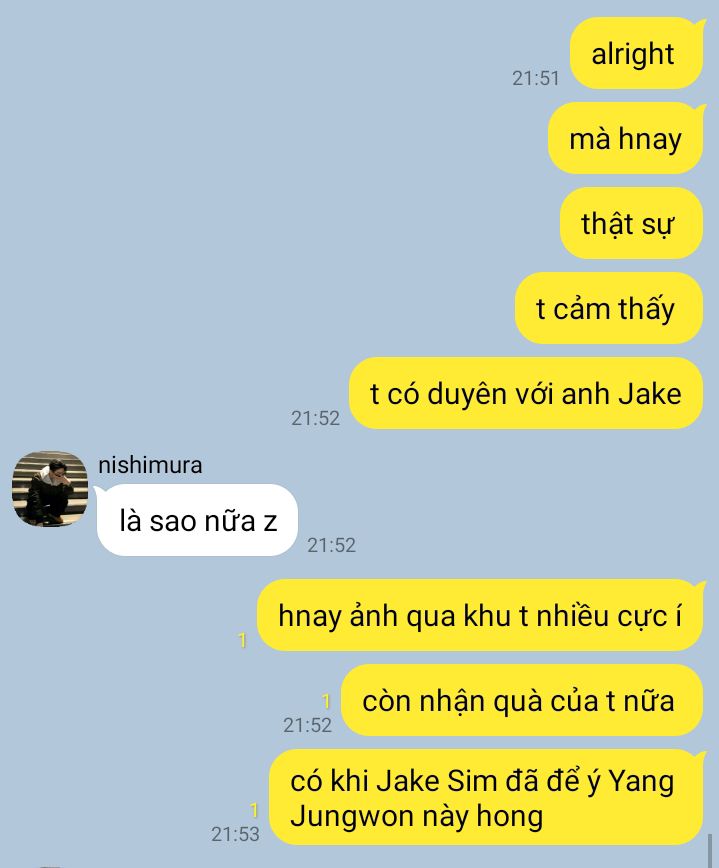This screenshot has width=719, height=868.
Task: Open nishimura's profile picture
Action: pos(50,489)
